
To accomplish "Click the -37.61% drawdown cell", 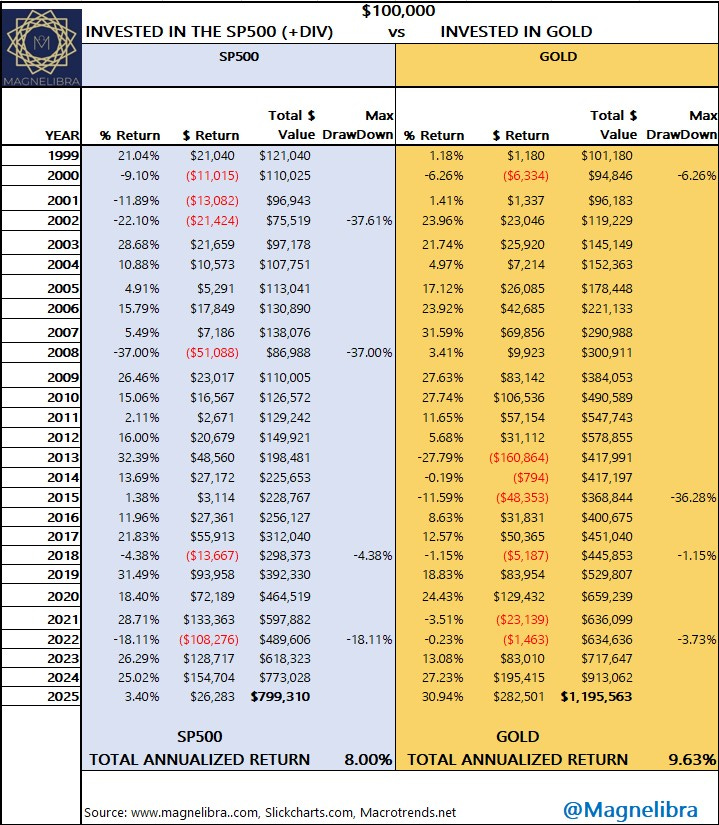I will pyautogui.click(x=369, y=221).
